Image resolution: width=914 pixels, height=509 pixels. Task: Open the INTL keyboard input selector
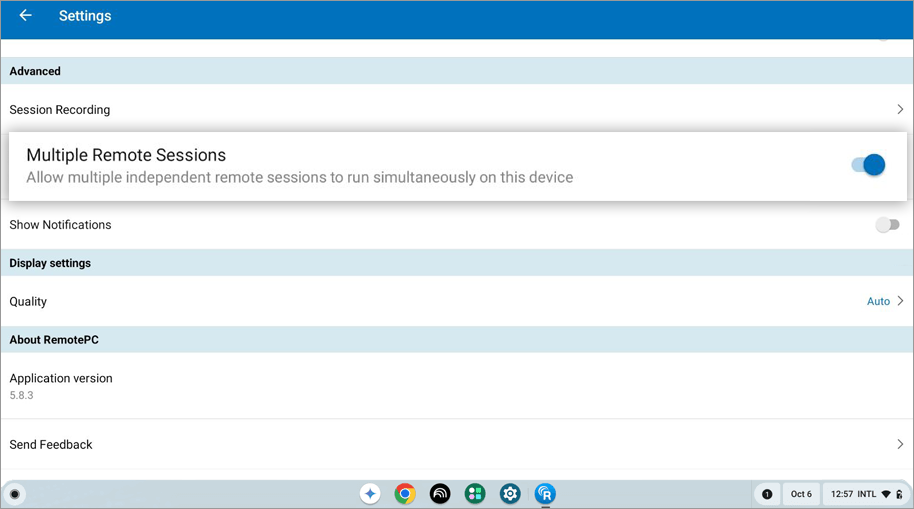(x=867, y=494)
